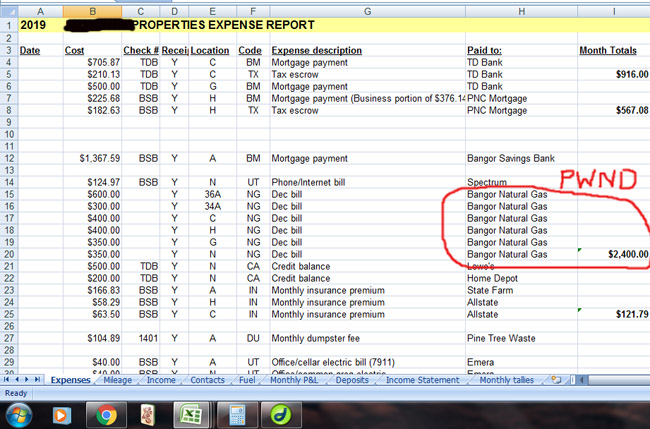Image resolution: width=650 pixels, height=429 pixels.
Task: Select the 'Tax escrow' cell paid to TD Bank
Action: (x=367, y=75)
